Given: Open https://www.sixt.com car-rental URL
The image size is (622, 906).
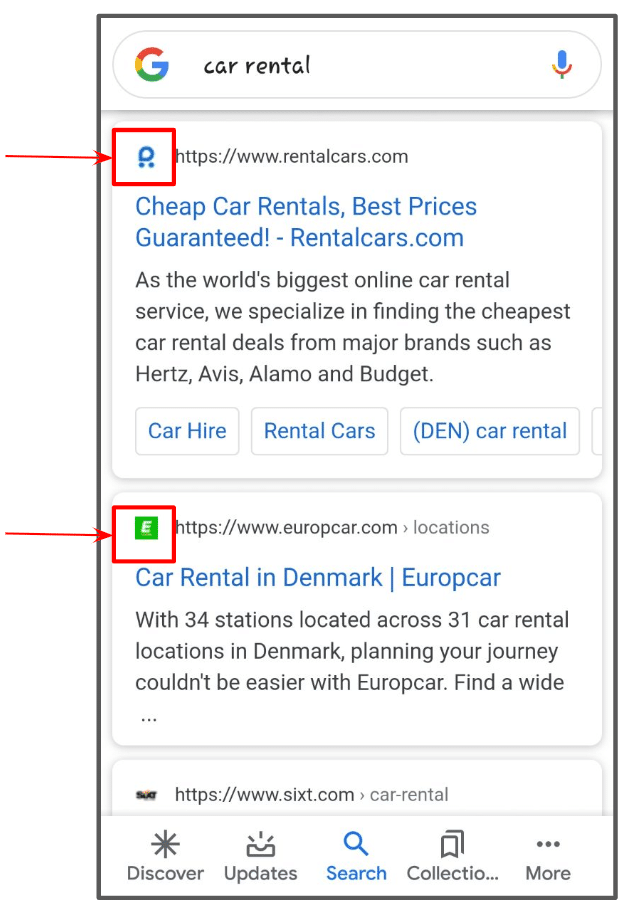Looking at the screenshot, I should [x=312, y=795].
